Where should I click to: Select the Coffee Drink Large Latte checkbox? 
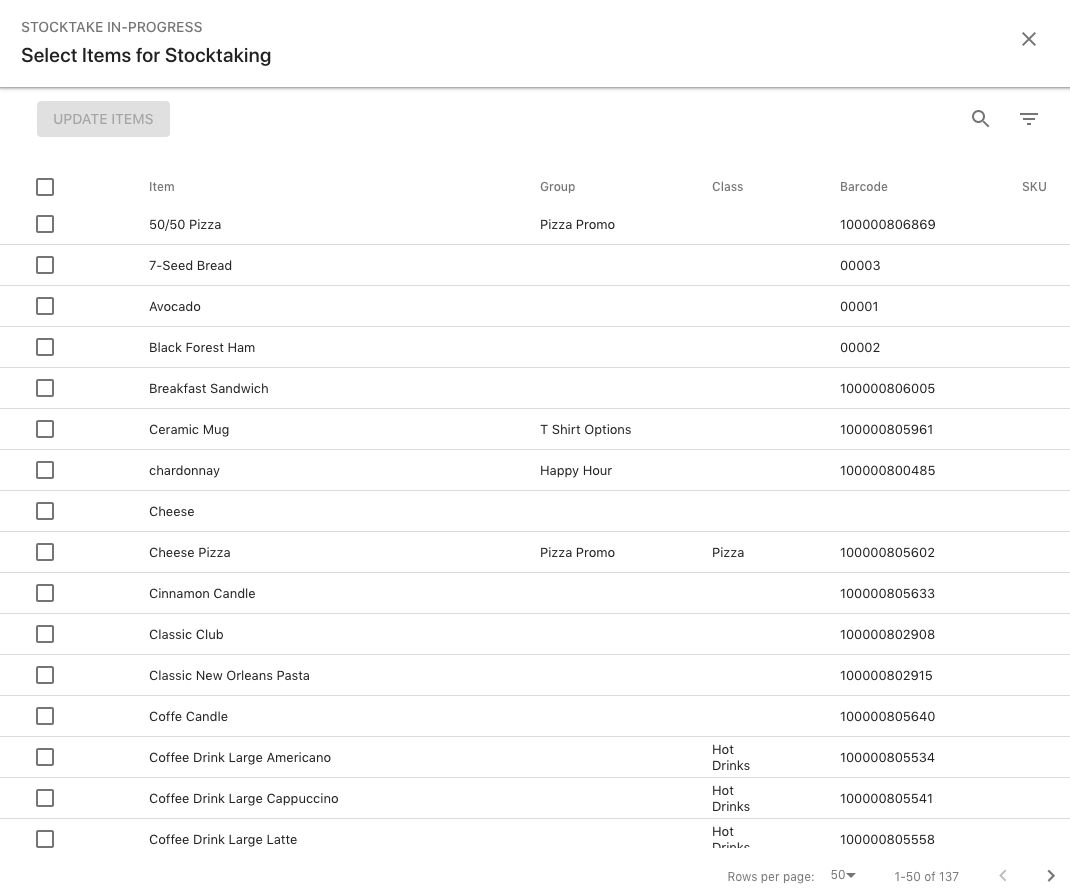pyautogui.click(x=45, y=839)
